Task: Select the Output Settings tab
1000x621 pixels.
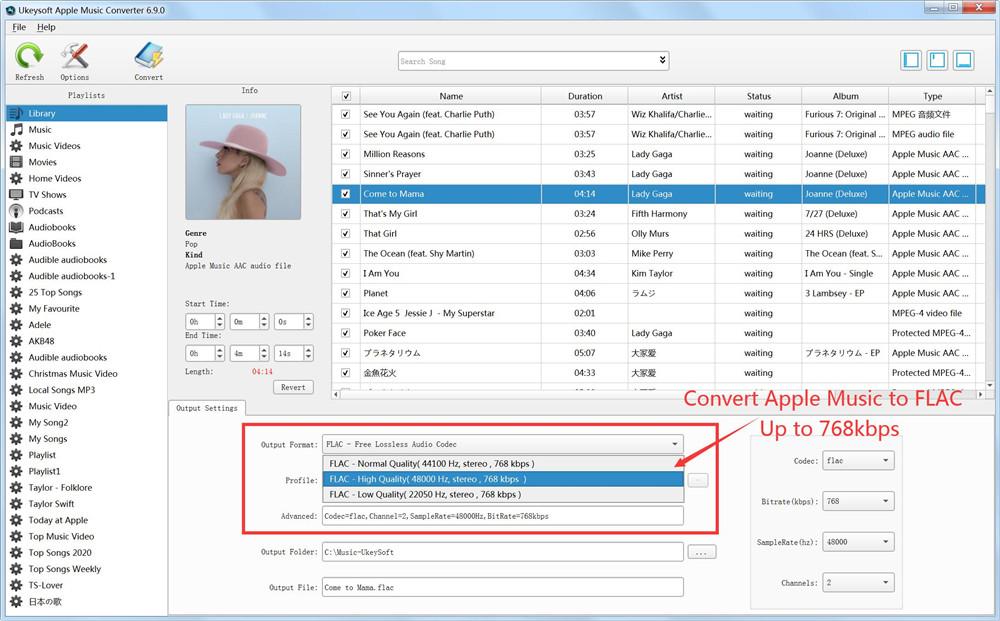Action: click(x=207, y=408)
